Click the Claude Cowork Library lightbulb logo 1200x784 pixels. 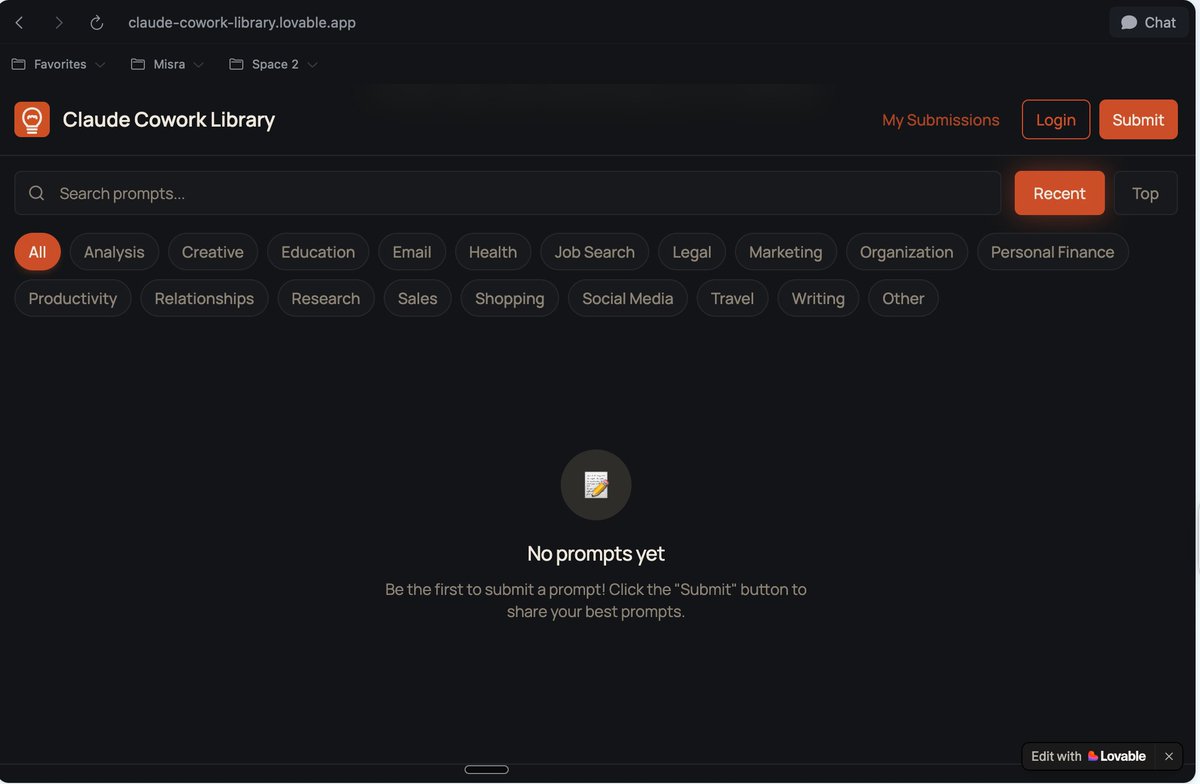pyautogui.click(x=32, y=119)
